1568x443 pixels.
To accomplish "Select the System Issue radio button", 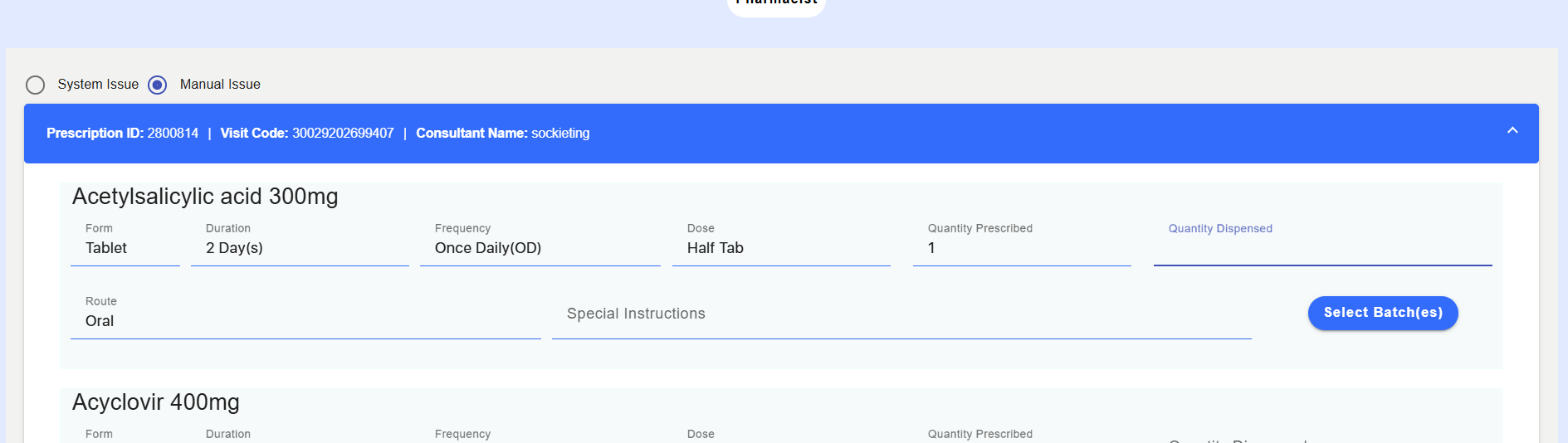I will tap(35, 85).
